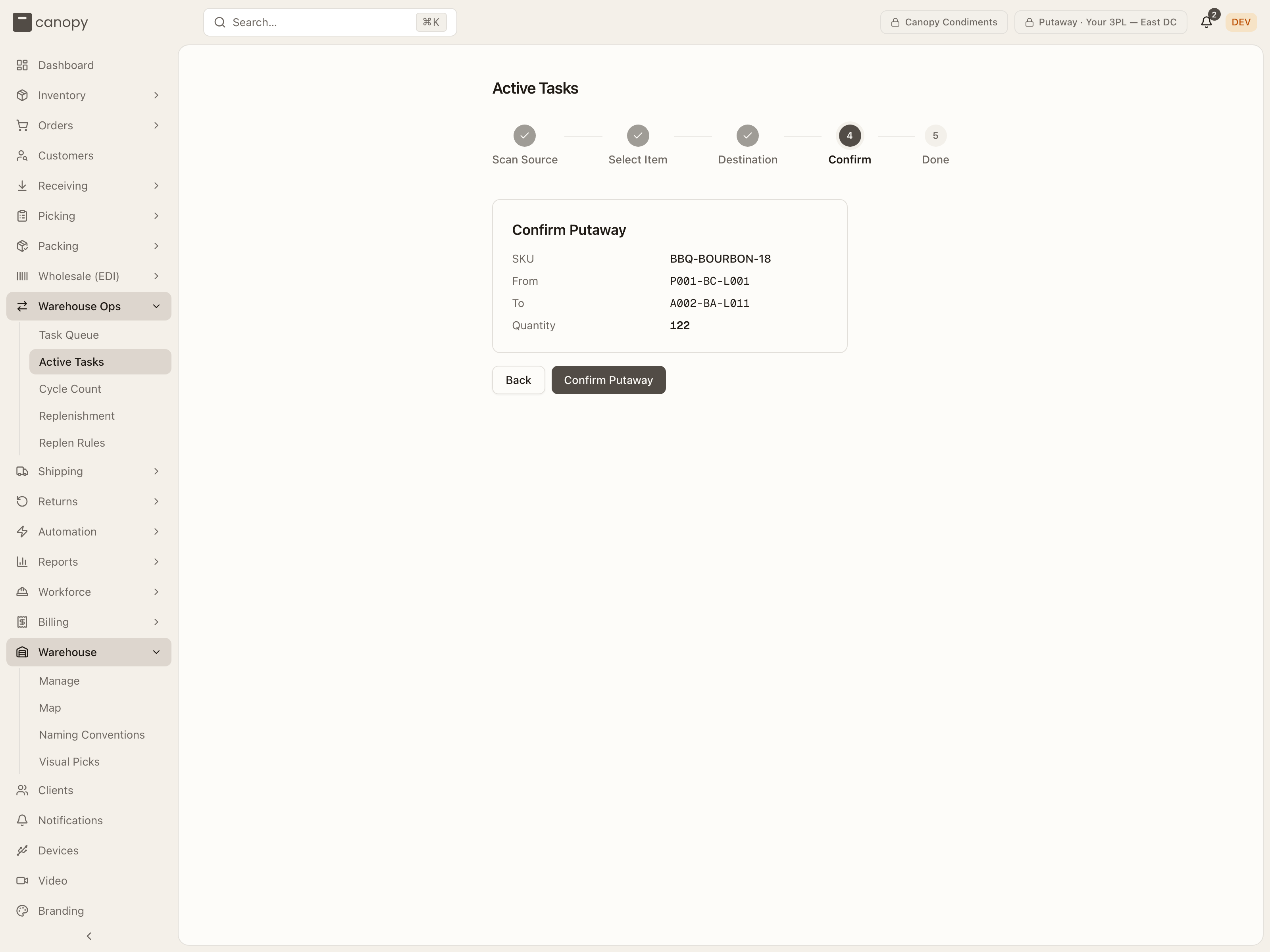Click the Canopy logo icon

pos(22,22)
